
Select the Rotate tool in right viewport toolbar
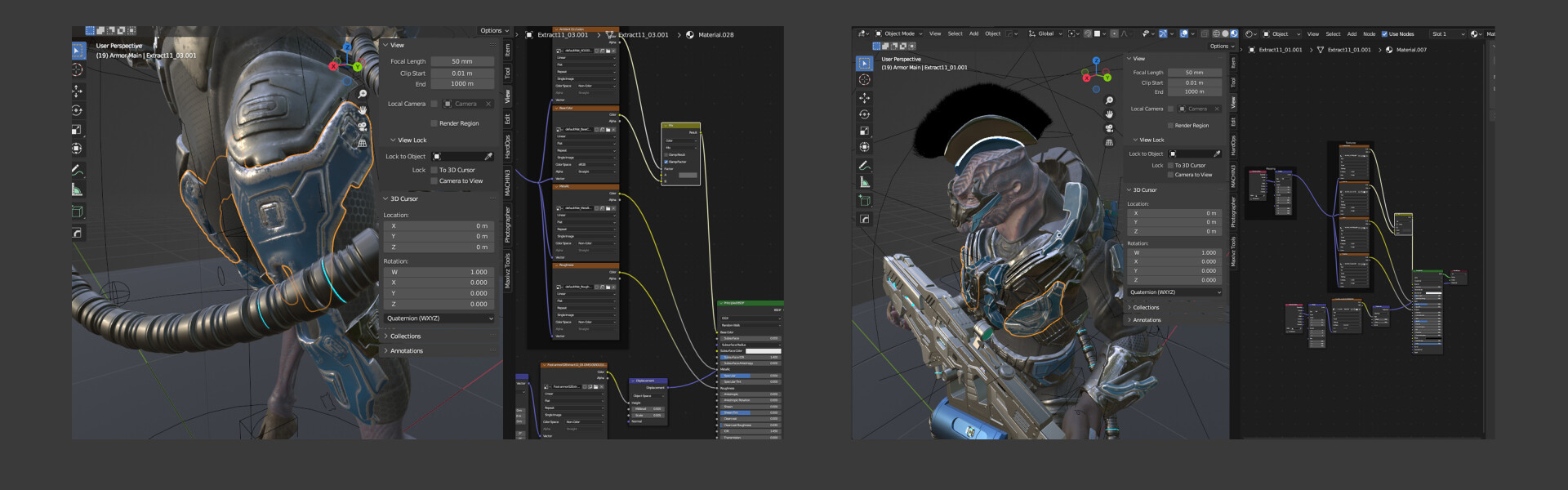pos(864,114)
